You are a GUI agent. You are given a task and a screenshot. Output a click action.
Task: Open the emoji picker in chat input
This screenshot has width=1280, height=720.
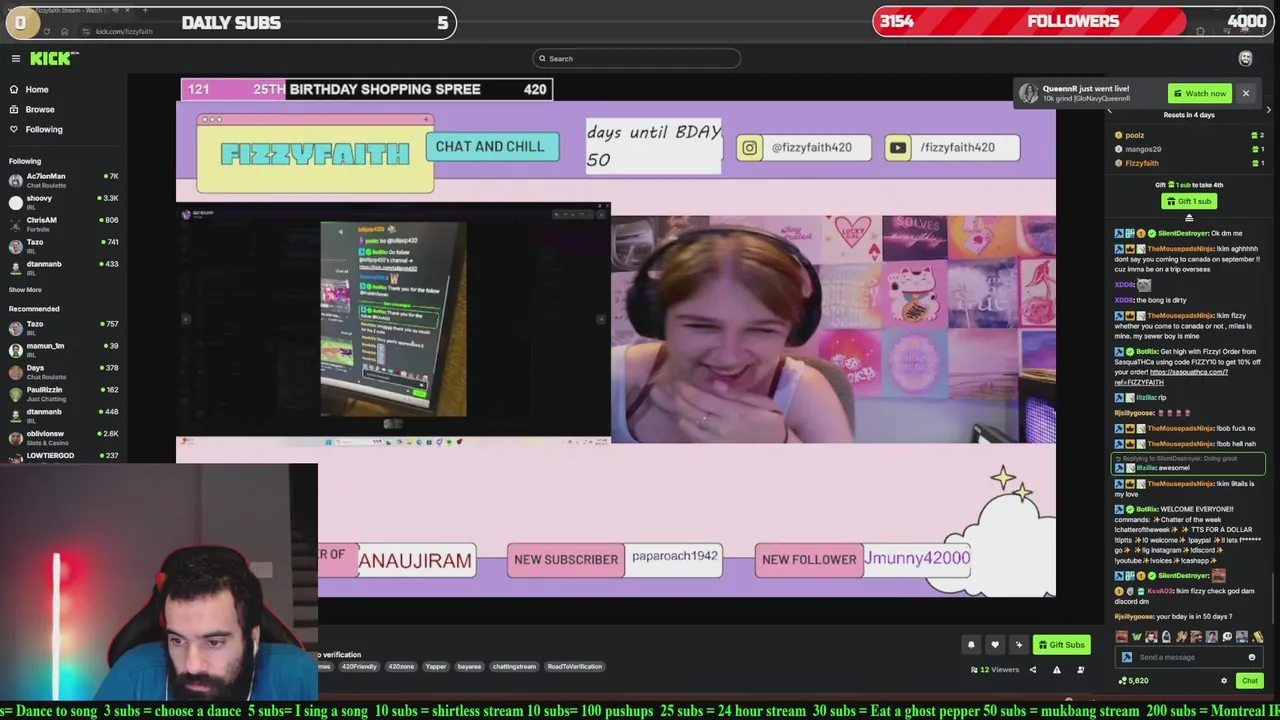click(x=1251, y=657)
